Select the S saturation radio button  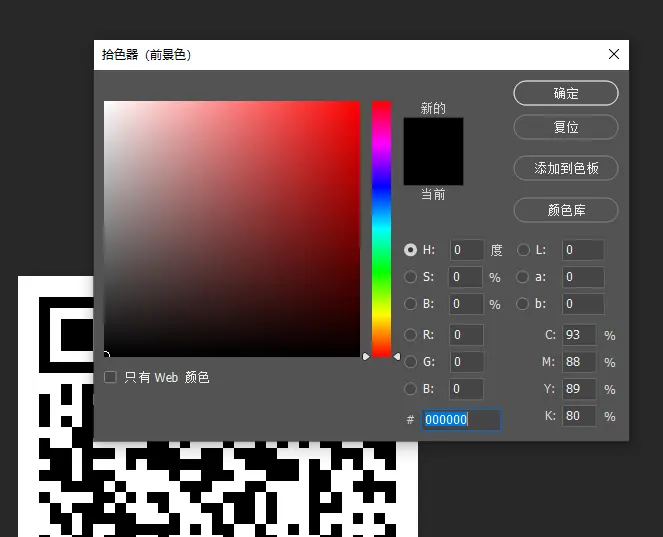410,277
